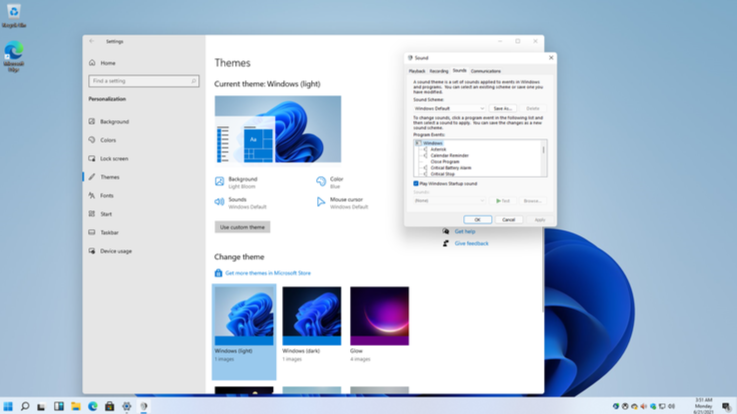Click the back arrow in Settings
737x414 pixels.
pyautogui.click(x=92, y=41)
